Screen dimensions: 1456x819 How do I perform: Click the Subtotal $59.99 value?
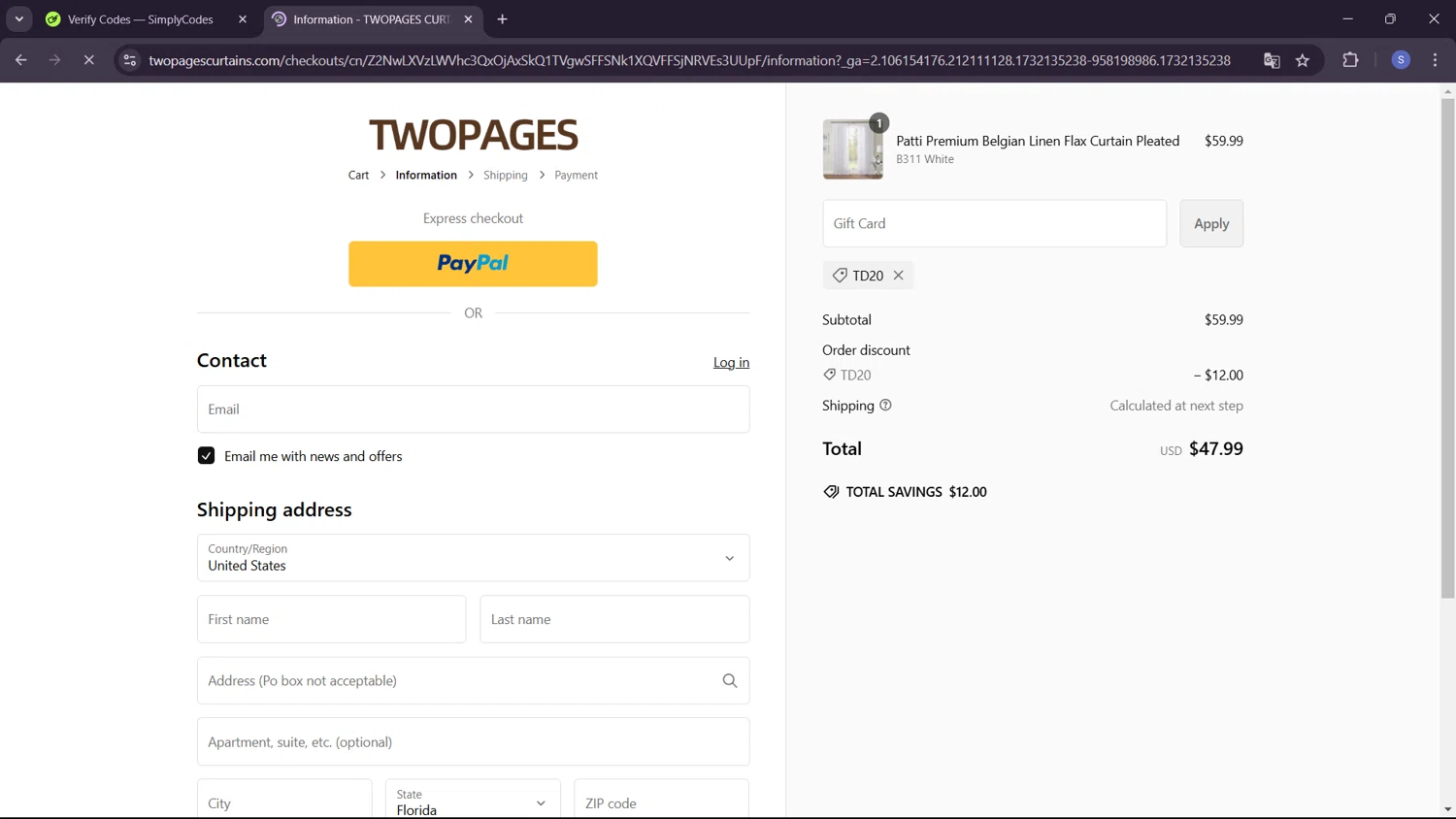(1224, 320)
